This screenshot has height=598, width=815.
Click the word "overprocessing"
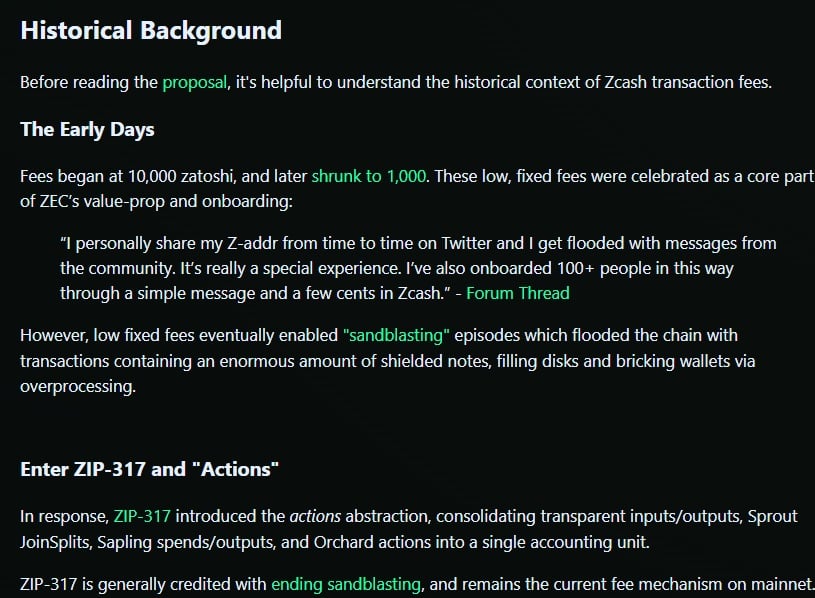pos(77,386)
